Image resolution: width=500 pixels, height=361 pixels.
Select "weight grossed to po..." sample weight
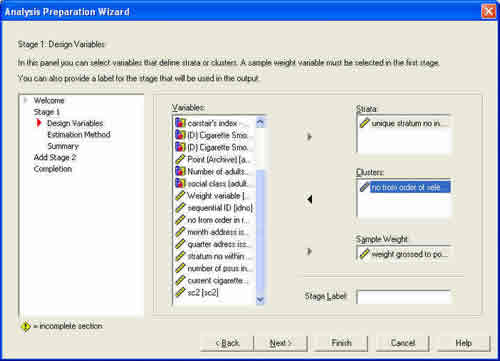(409, 254)
